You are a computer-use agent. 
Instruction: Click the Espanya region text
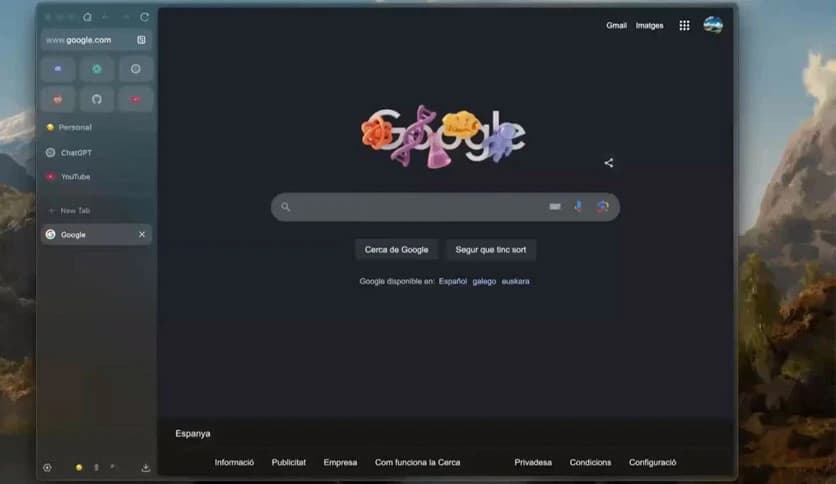193,433
